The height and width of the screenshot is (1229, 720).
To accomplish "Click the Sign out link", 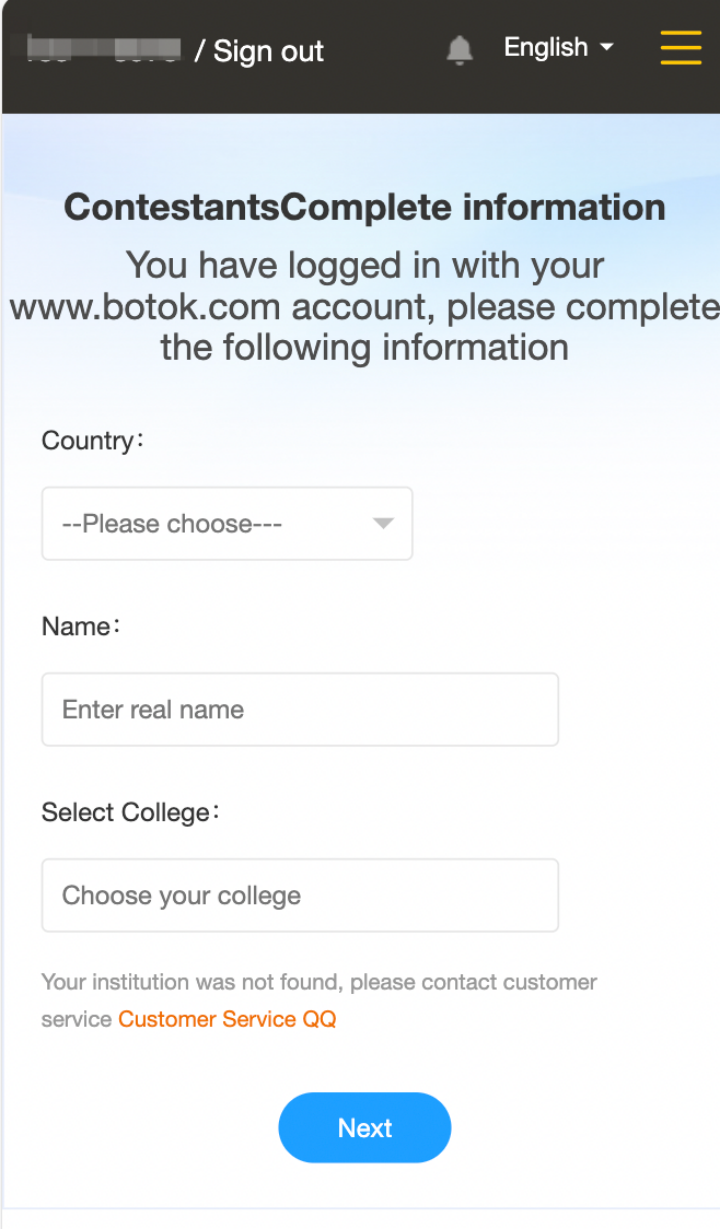I will coord(269,51).
